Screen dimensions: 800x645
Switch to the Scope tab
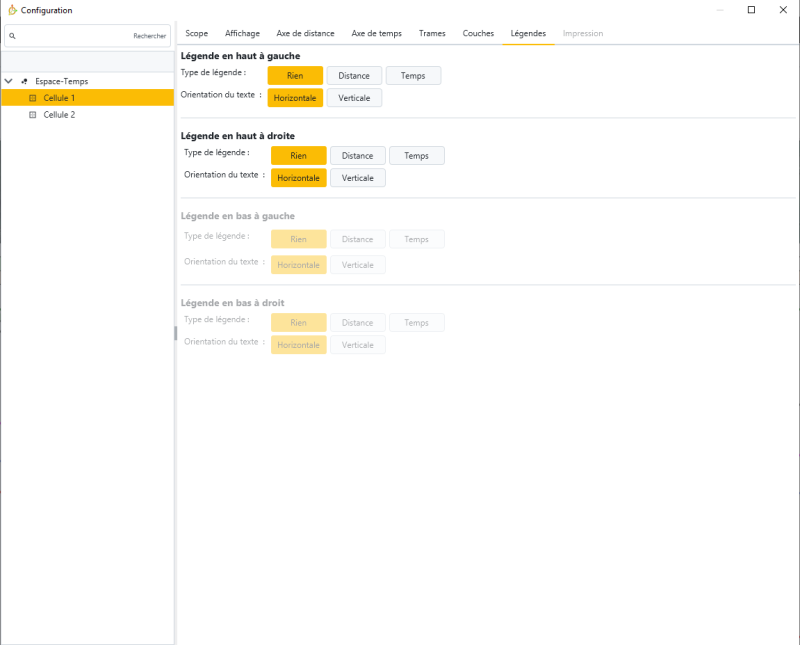pos(197,33)
